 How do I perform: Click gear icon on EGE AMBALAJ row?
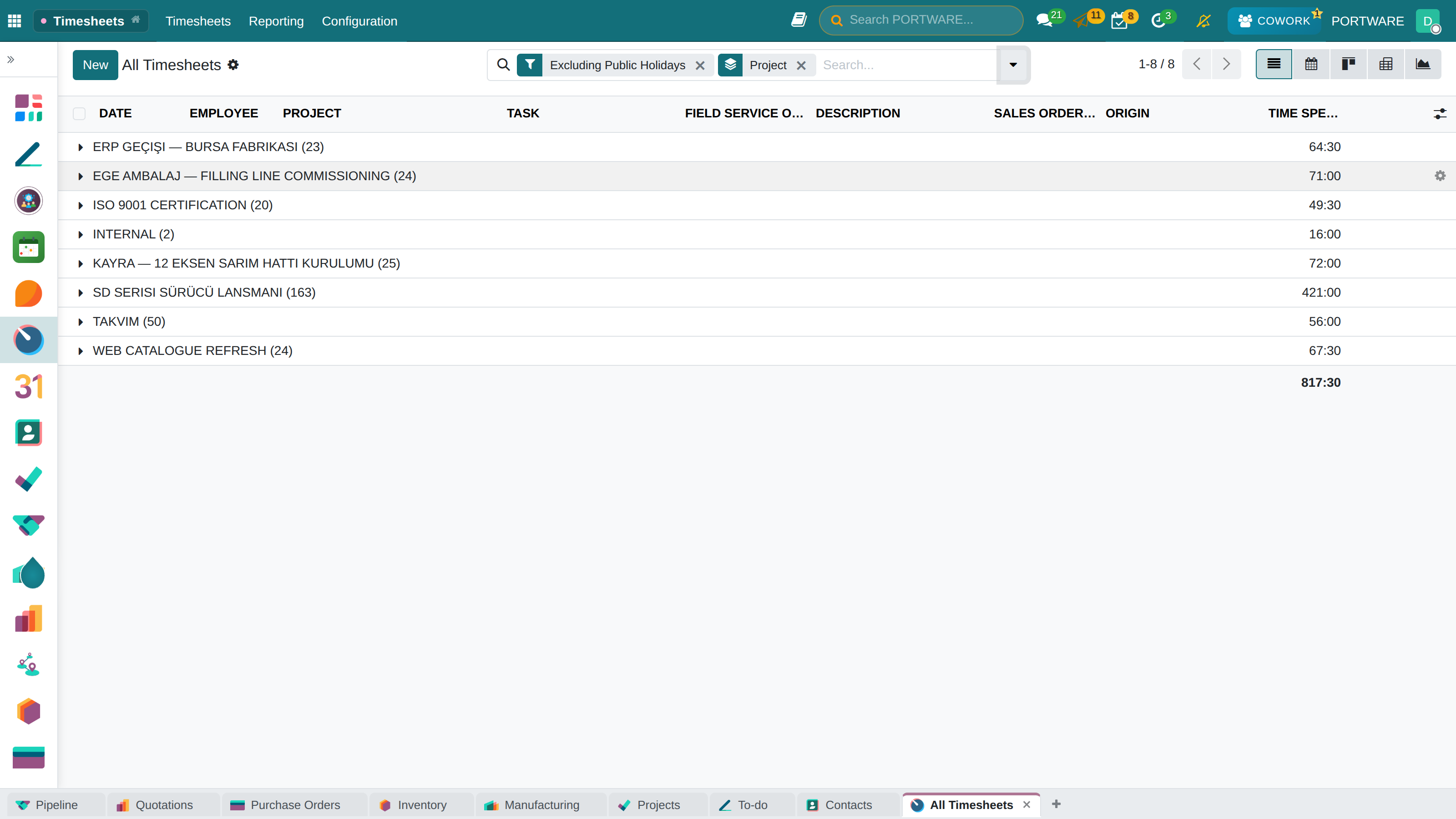[1440, 176]
